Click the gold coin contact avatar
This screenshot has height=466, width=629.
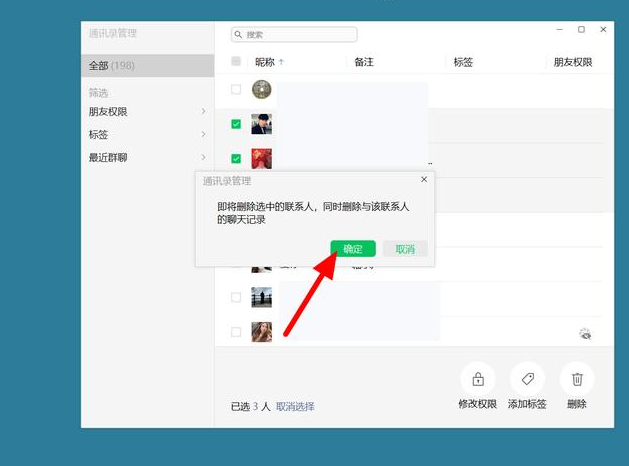click(261, 90)
